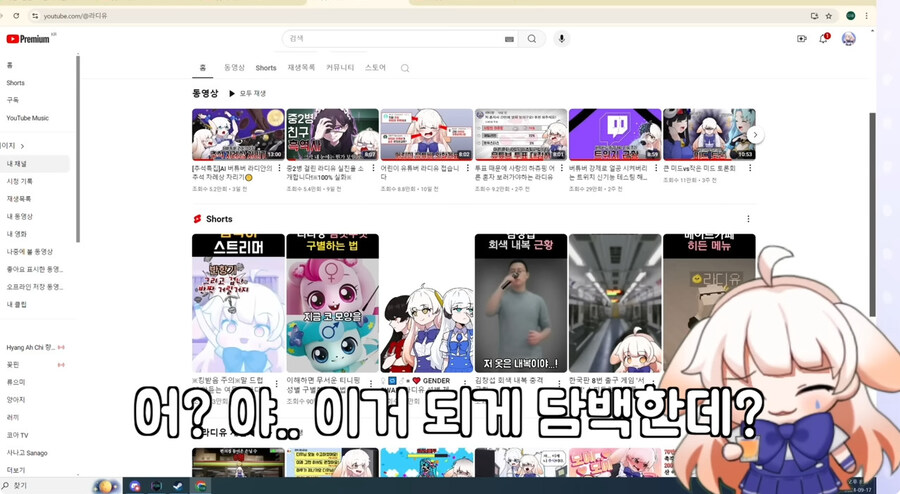Open 오프라인 저장 동영상 in the sidebar
Screen dimensions: 900x494
35,287
